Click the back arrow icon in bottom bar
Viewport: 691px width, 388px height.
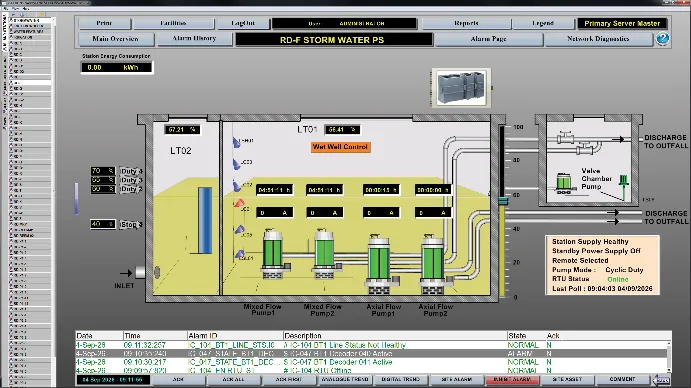tap(661, 380)
